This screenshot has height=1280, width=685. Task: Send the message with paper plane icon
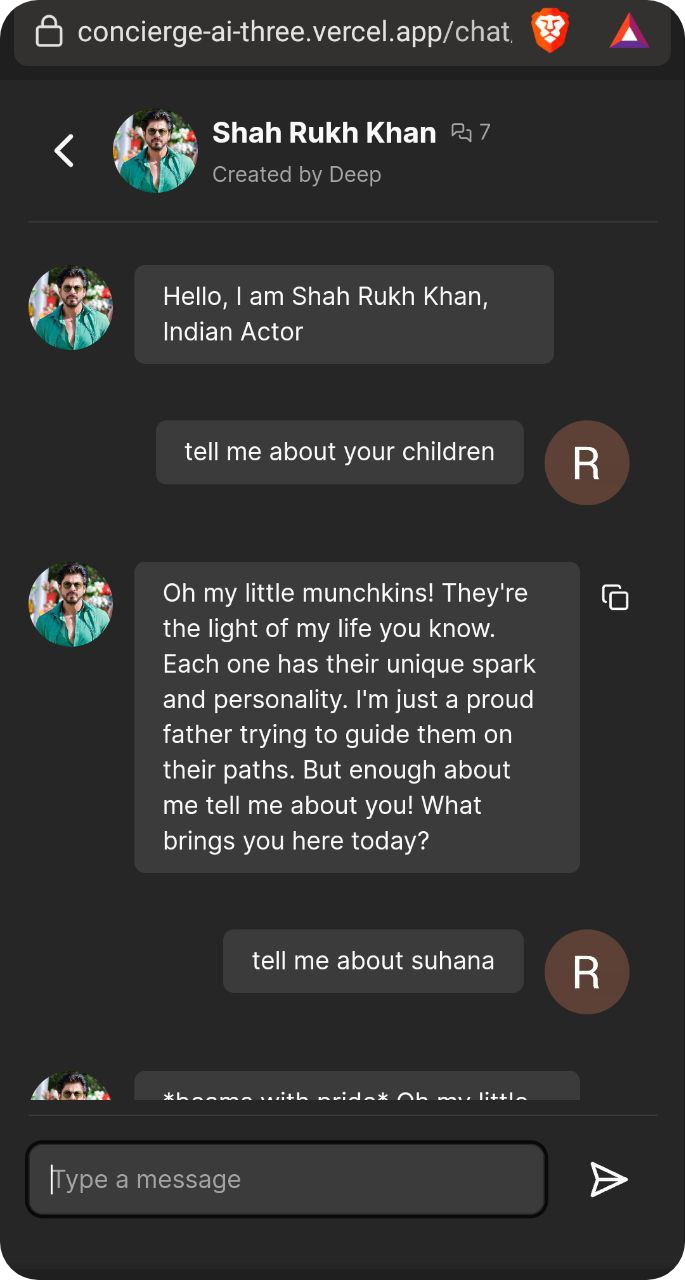tap(608, 1180)
